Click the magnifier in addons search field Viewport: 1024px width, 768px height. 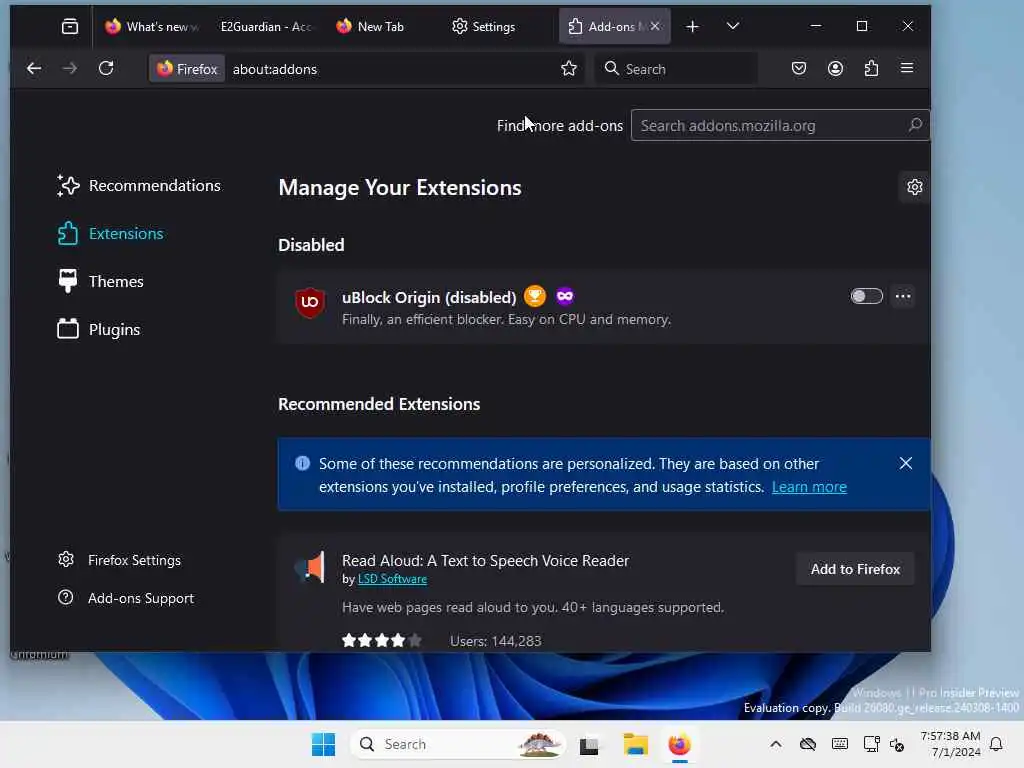[916, 125]
